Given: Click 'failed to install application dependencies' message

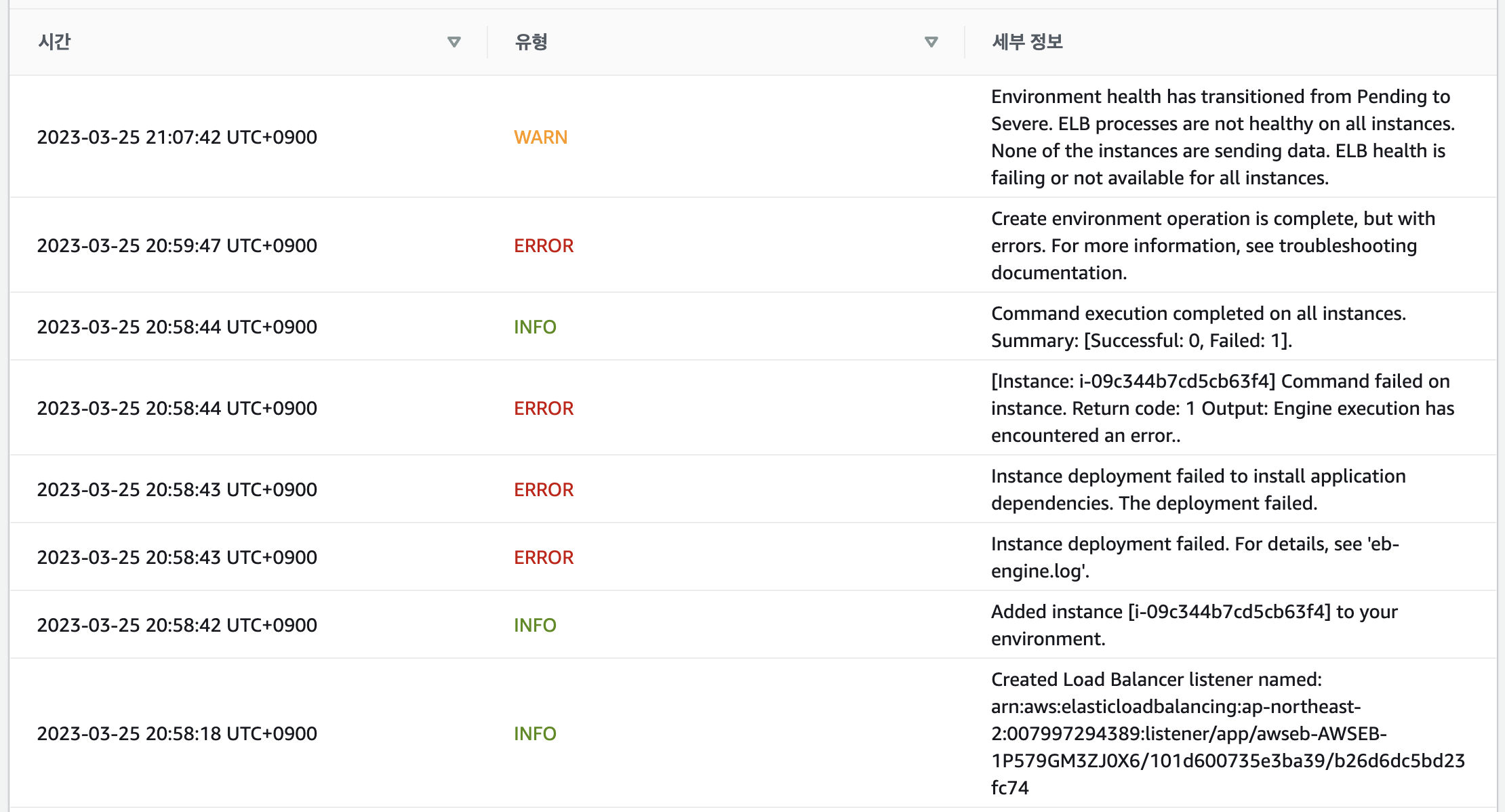Looking at the screenshot, I should coord(1198,489).
